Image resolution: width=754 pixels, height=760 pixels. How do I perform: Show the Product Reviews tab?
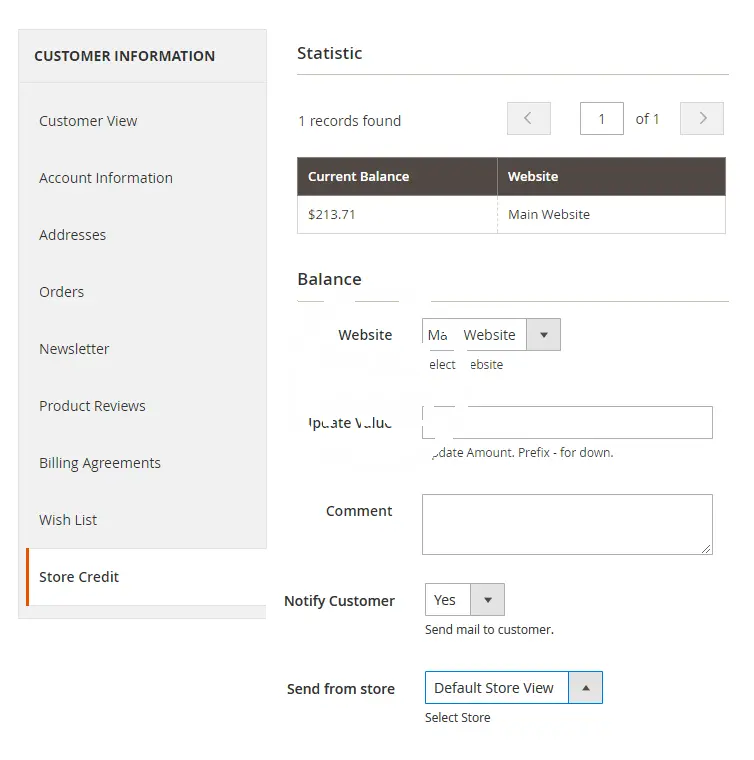(92, 406)
